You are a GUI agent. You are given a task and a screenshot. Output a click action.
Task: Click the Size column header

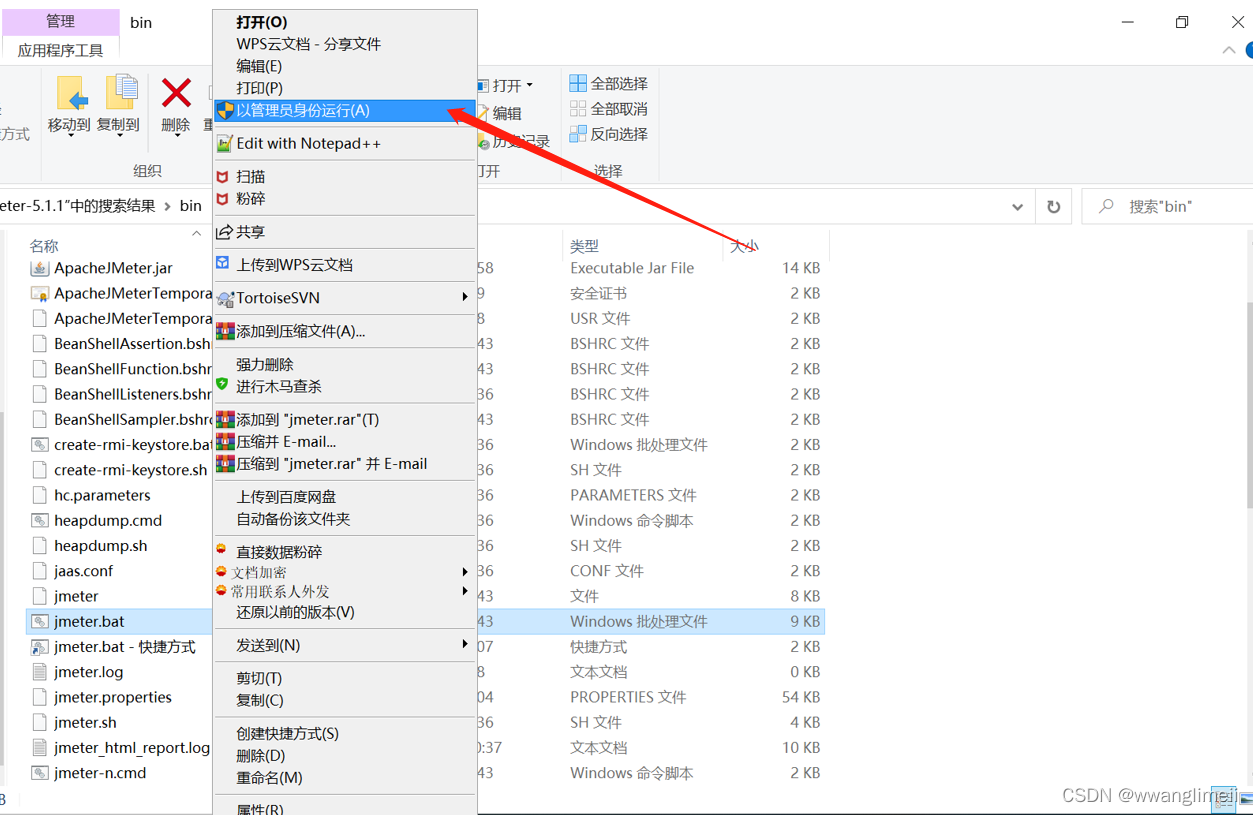point(743,245)
